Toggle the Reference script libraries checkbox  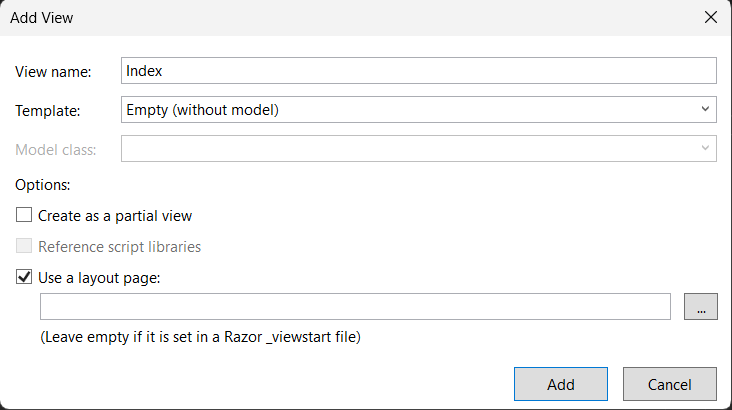(x=24, y=246)
